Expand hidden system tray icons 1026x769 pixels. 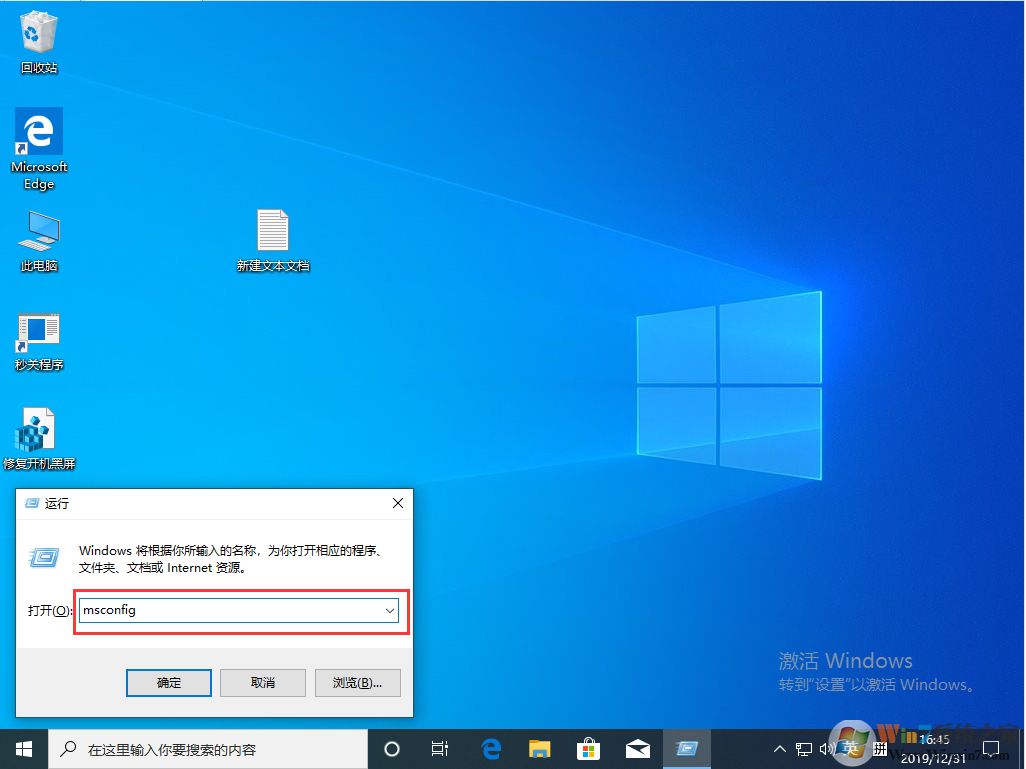click(x=779, y=748)
